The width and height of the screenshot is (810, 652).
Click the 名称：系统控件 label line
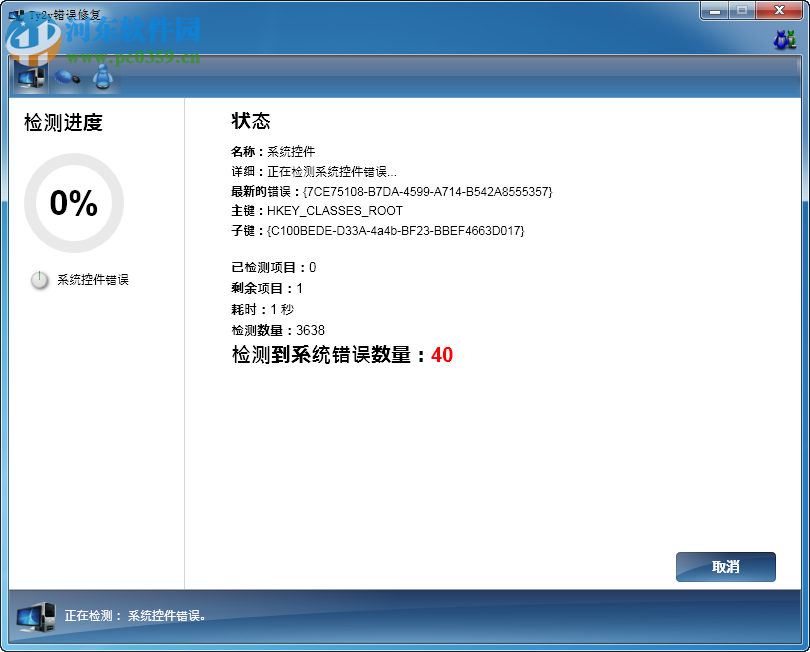tap(275, 151)
